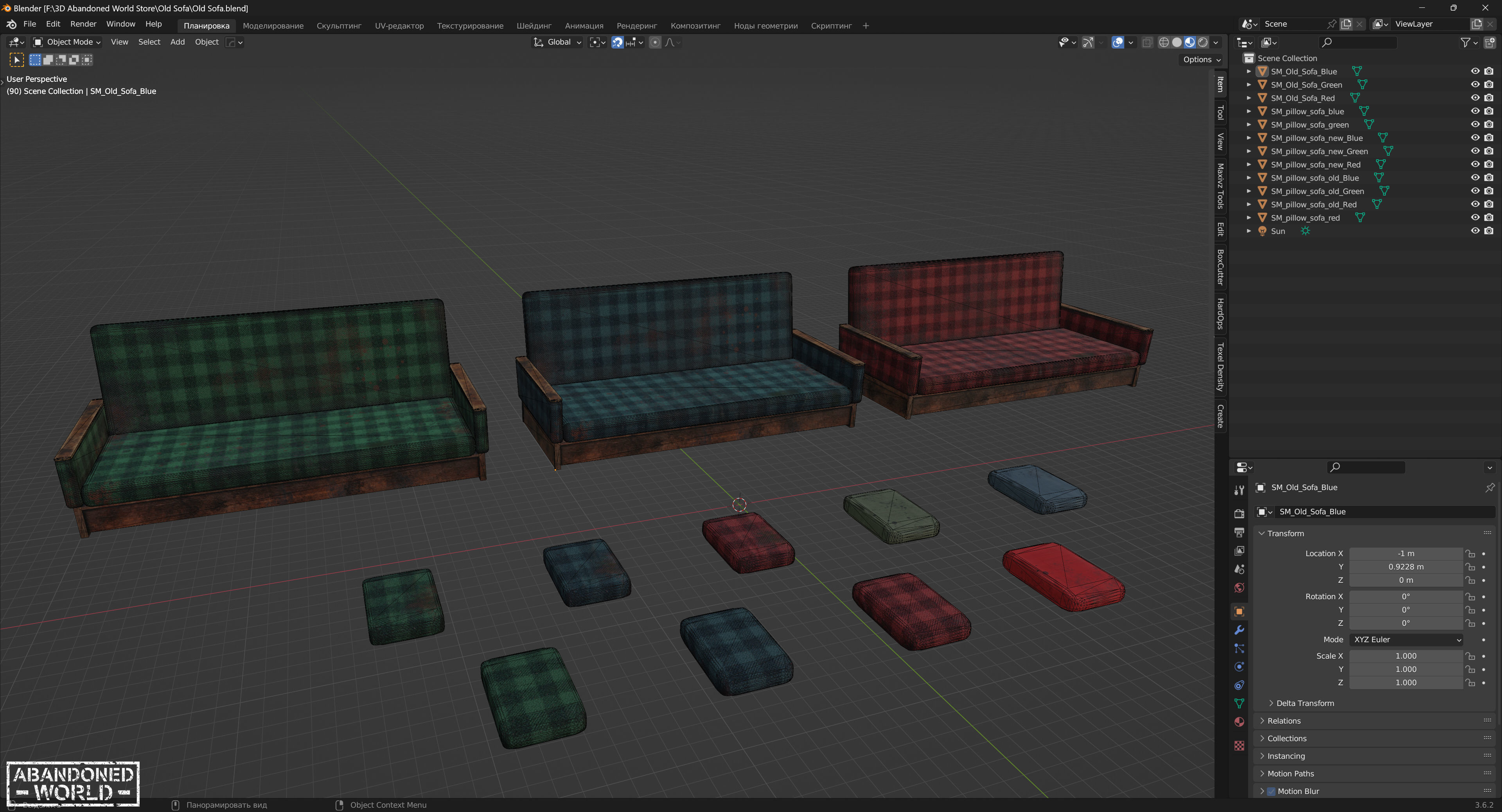Hide SM_Old_Sofa_Green in the viewport
This screenshot has height=812, width=1502.
pyautogui.click(x=1475, y=84)
